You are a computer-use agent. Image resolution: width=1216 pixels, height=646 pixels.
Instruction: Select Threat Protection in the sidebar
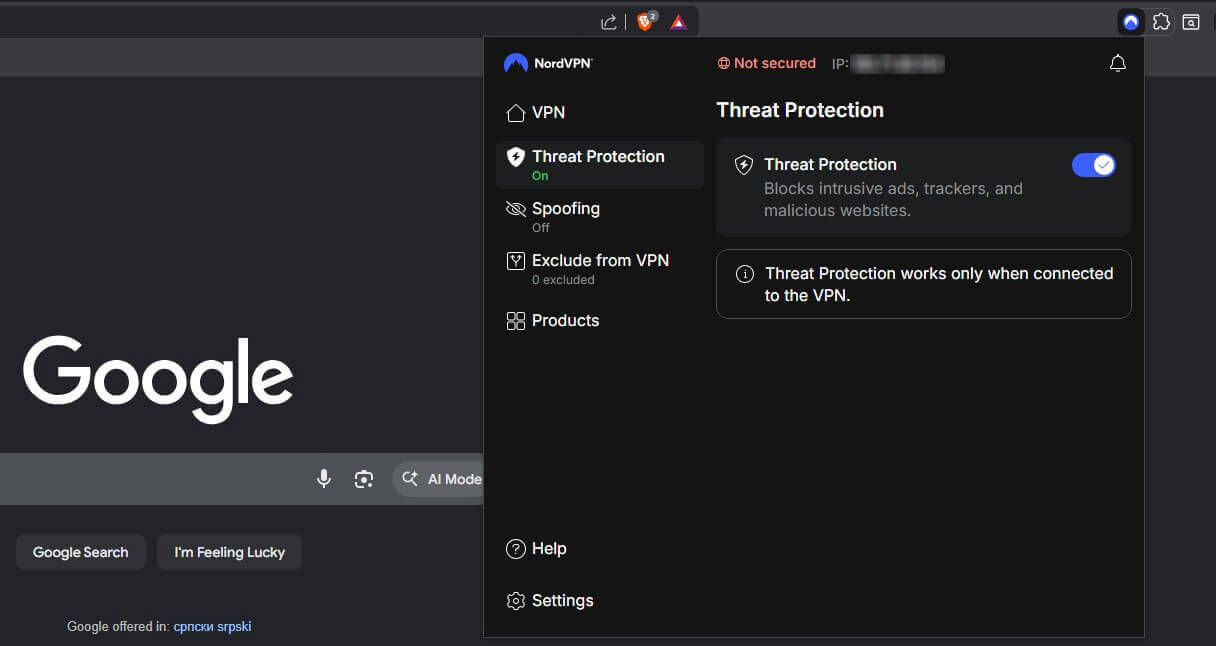(x=600, y=165)
